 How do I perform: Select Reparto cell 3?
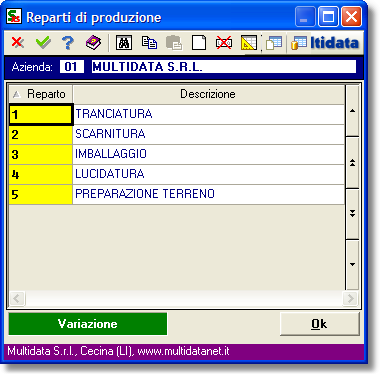pos(41,155)
